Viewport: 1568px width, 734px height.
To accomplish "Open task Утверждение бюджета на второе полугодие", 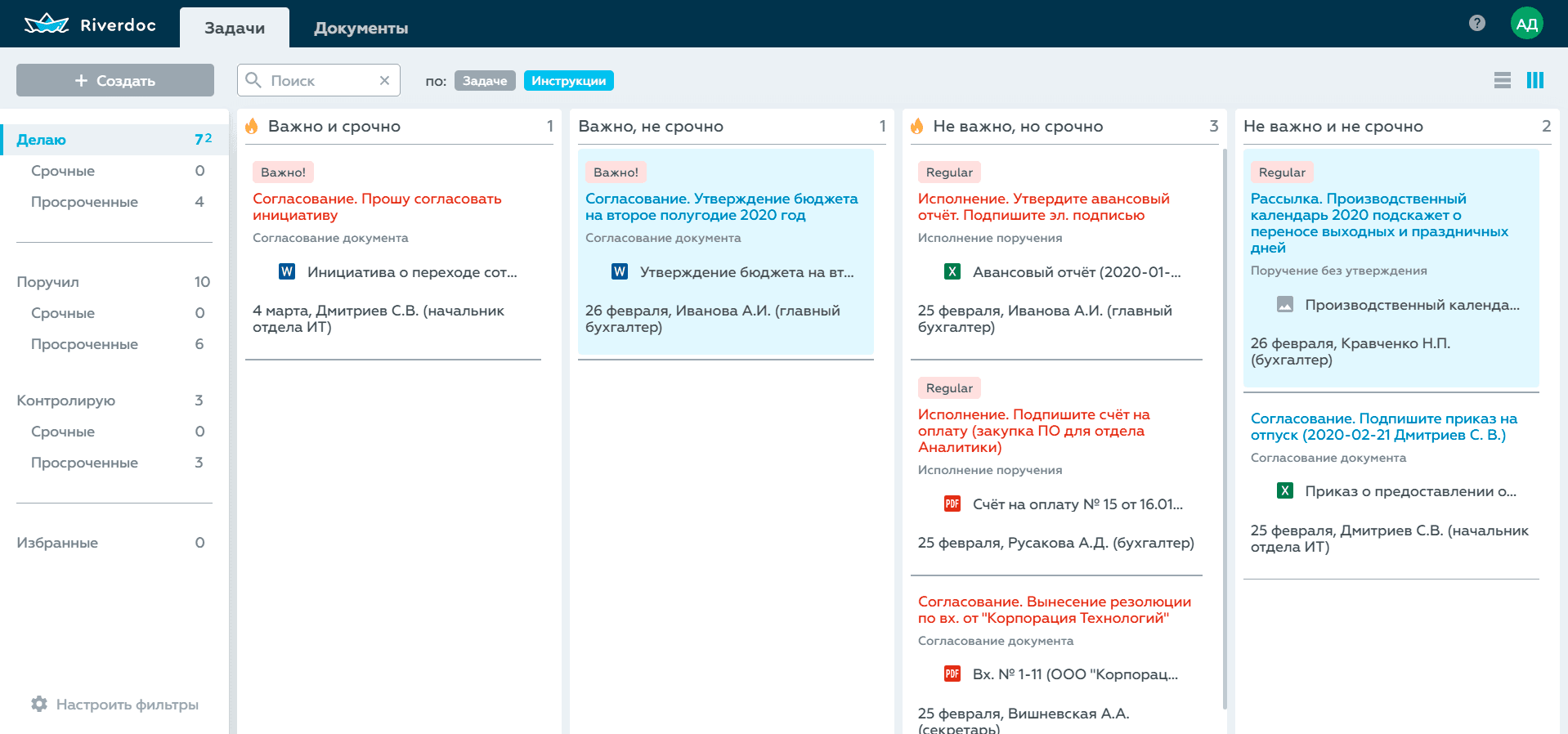I will pyautogui.click(x=722, y=207).
